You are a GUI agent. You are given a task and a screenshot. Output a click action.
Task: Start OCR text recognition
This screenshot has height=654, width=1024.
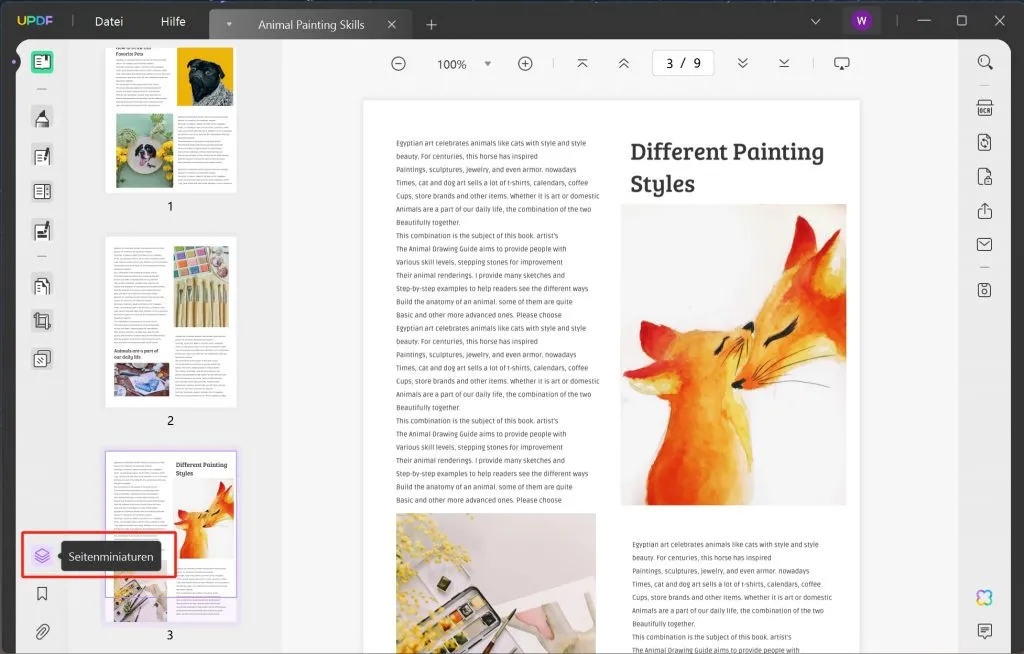click(x=984, y=108)
